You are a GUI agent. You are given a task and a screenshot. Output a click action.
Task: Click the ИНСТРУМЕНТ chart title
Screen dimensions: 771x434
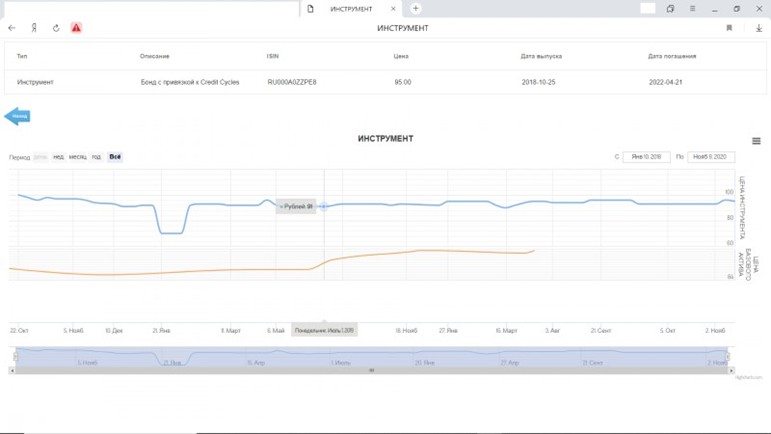coord(386,139)
